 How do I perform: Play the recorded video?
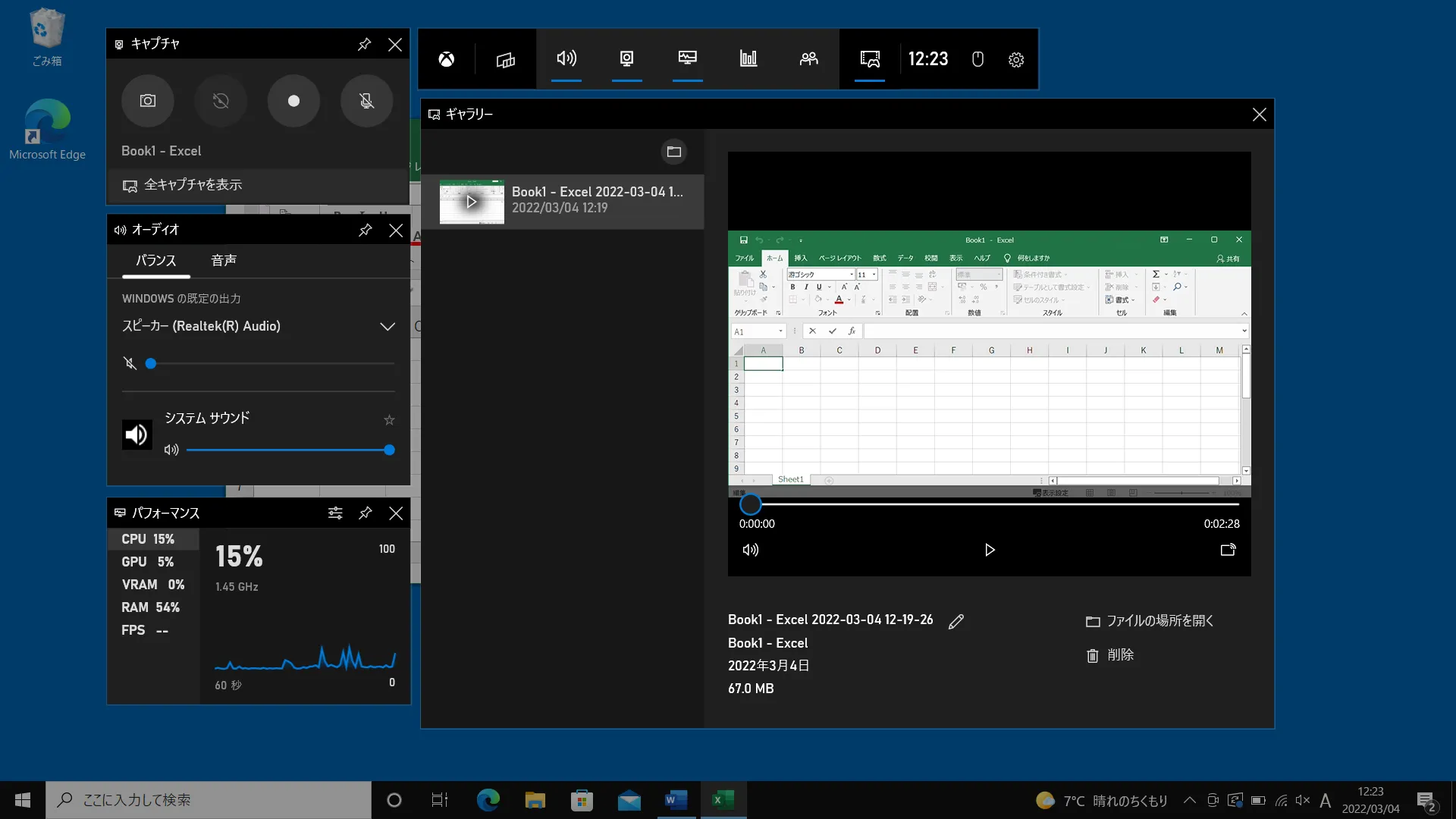tap(990, 550)
